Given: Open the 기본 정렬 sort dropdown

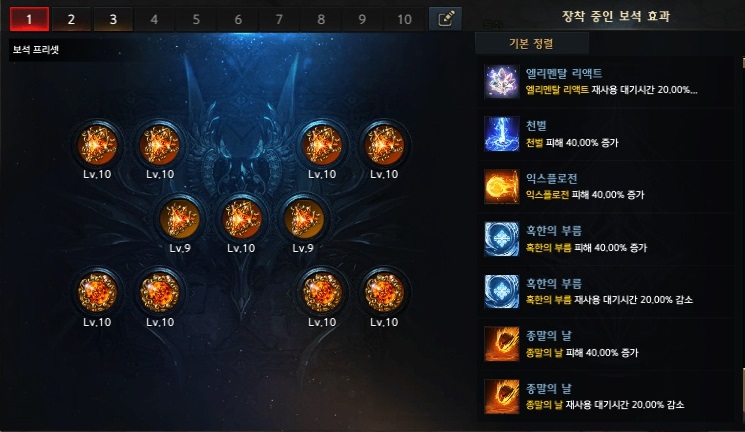Looking at the screenshot, I should click(532, 44).
